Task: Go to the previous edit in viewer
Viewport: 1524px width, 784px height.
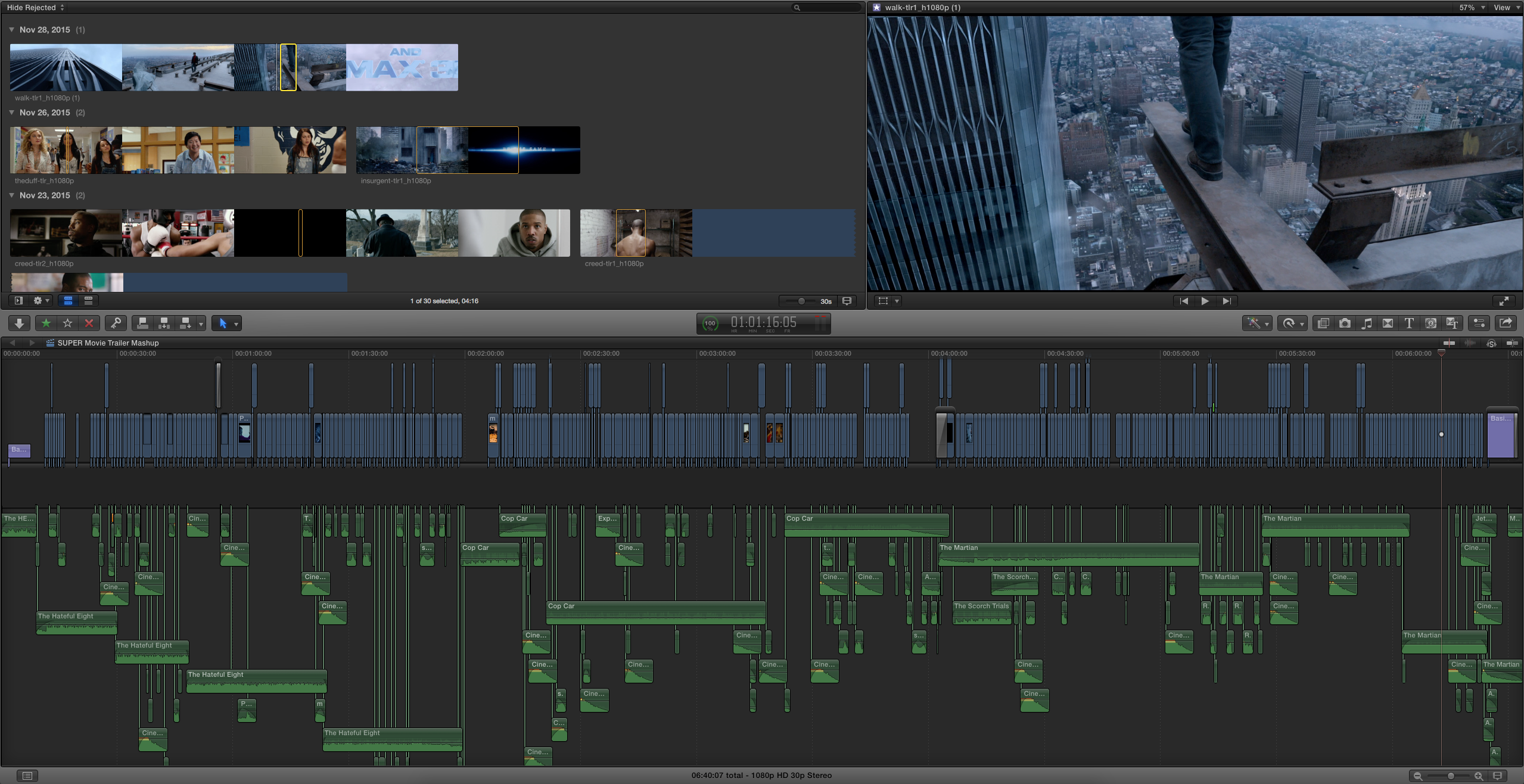Action: (x=1184, y=301)
